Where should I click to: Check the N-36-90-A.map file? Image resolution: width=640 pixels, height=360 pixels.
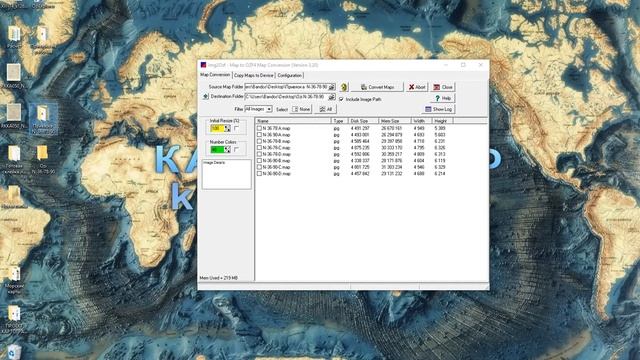click(x=259, y=135)
